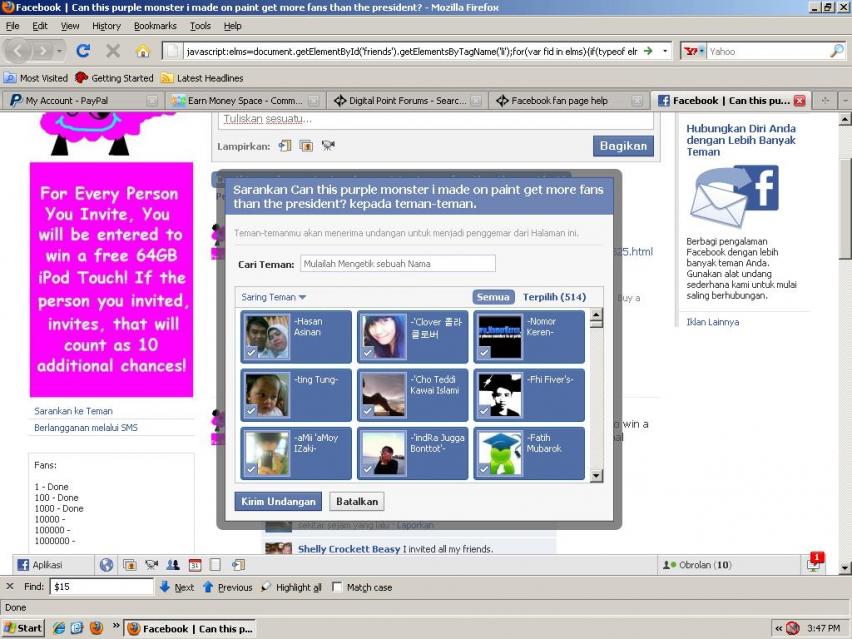Click the red blocked tray icon

point(793,628)
